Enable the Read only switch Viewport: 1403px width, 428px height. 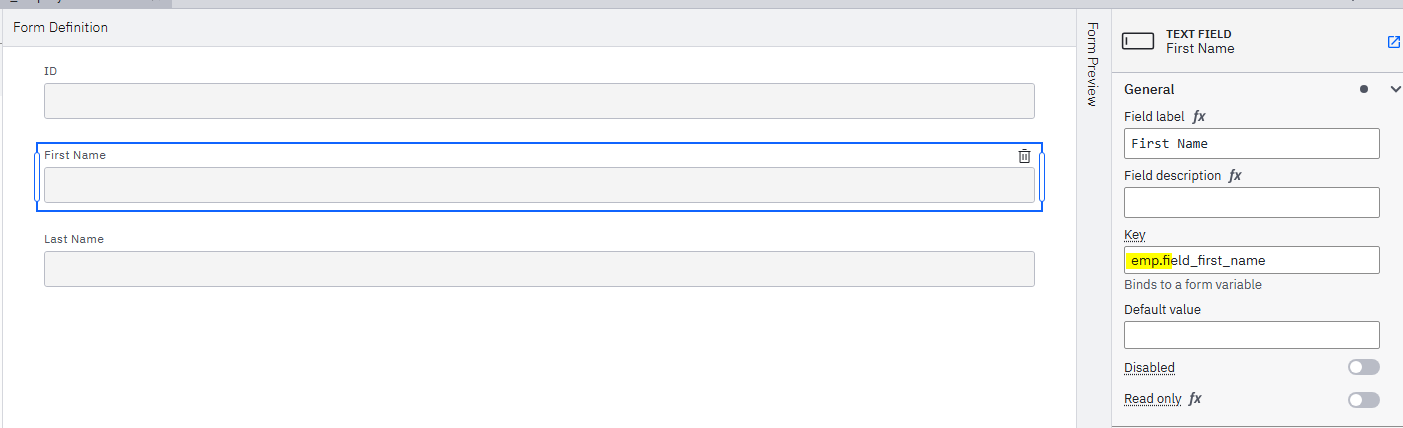coord(1363,400)
